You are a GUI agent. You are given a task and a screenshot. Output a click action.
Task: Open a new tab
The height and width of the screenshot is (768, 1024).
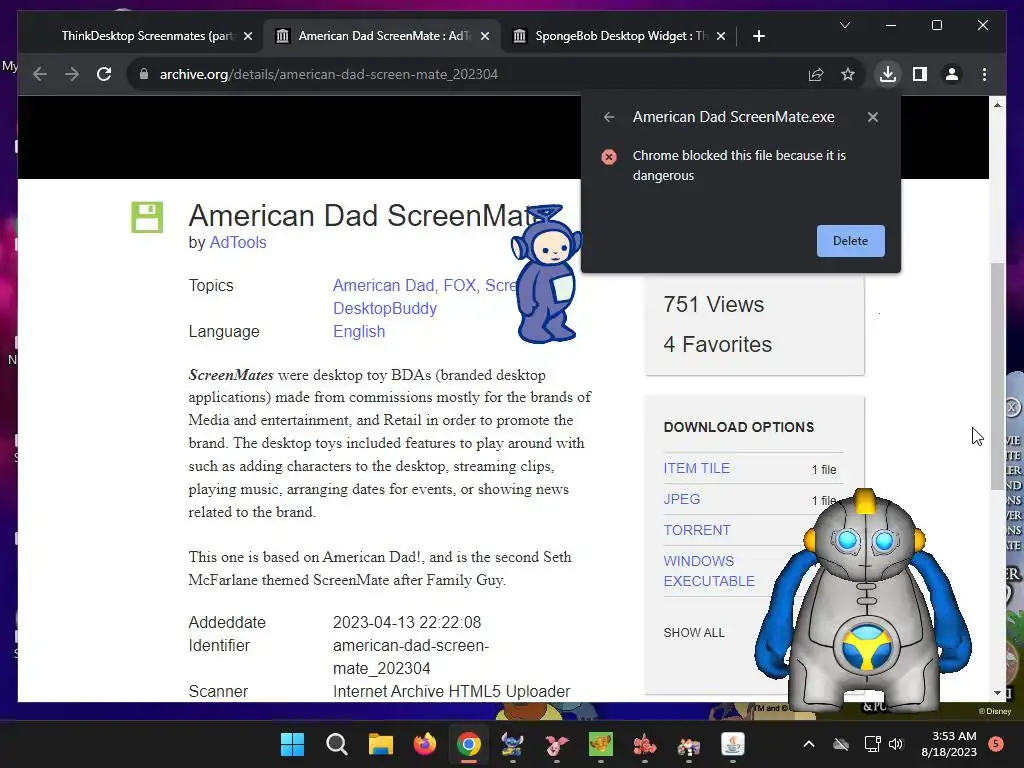pyautogui.click(x=758, y=37)
